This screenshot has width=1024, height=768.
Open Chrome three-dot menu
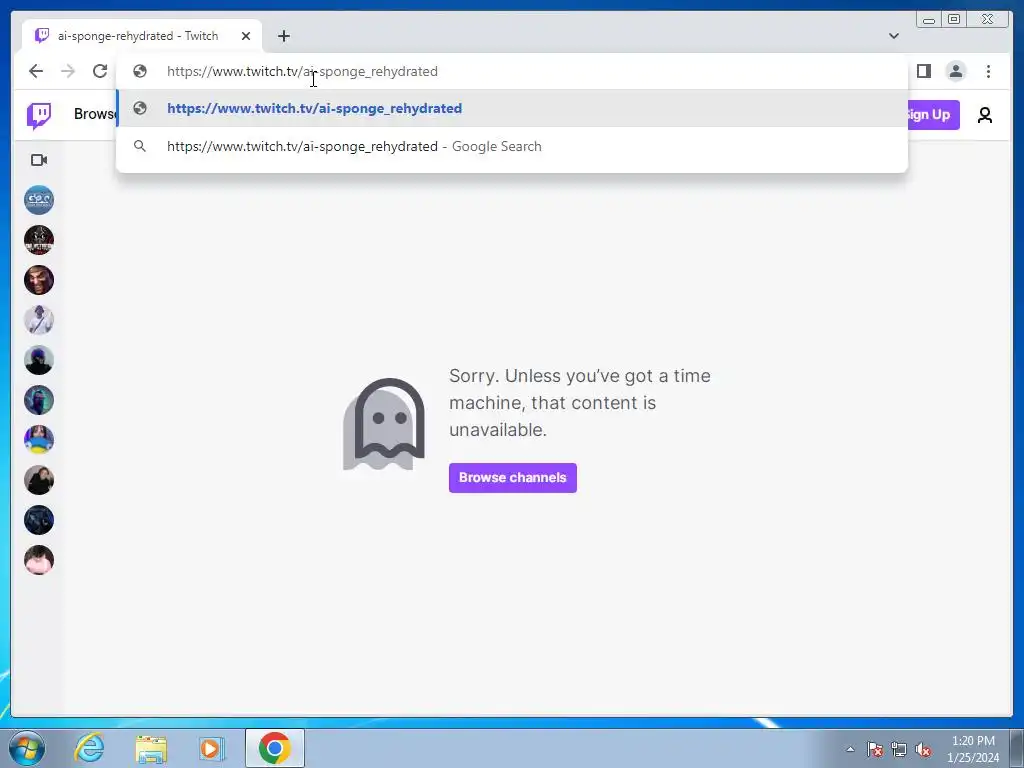(x=988, y=71)
